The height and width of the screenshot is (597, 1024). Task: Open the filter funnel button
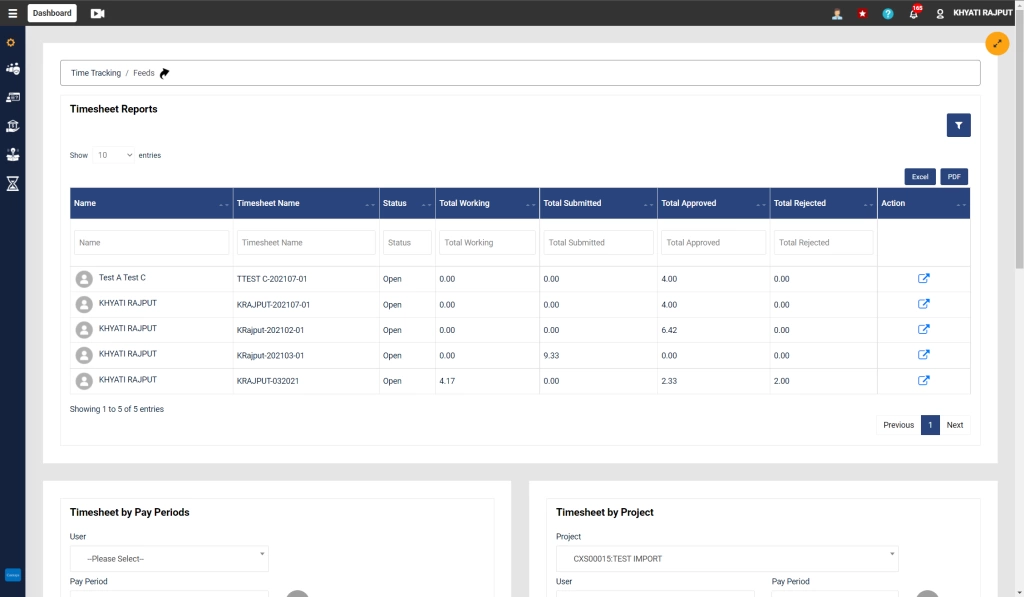[958, 125]
